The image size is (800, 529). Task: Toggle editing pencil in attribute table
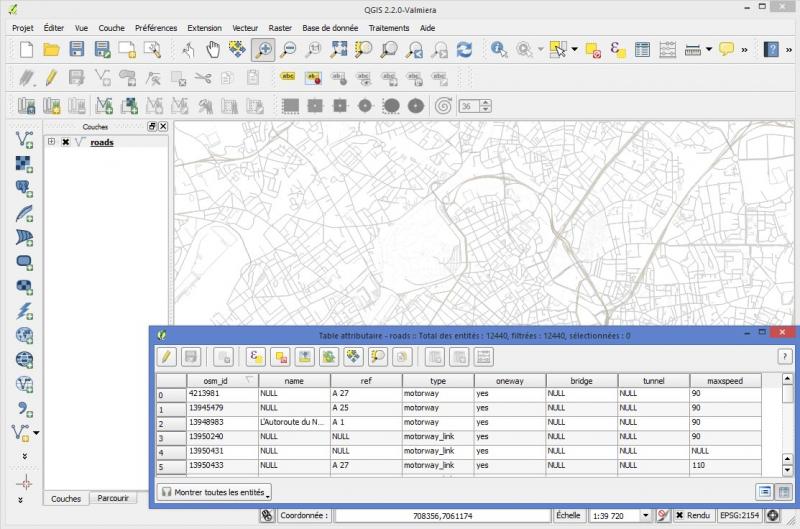[167, 356]
